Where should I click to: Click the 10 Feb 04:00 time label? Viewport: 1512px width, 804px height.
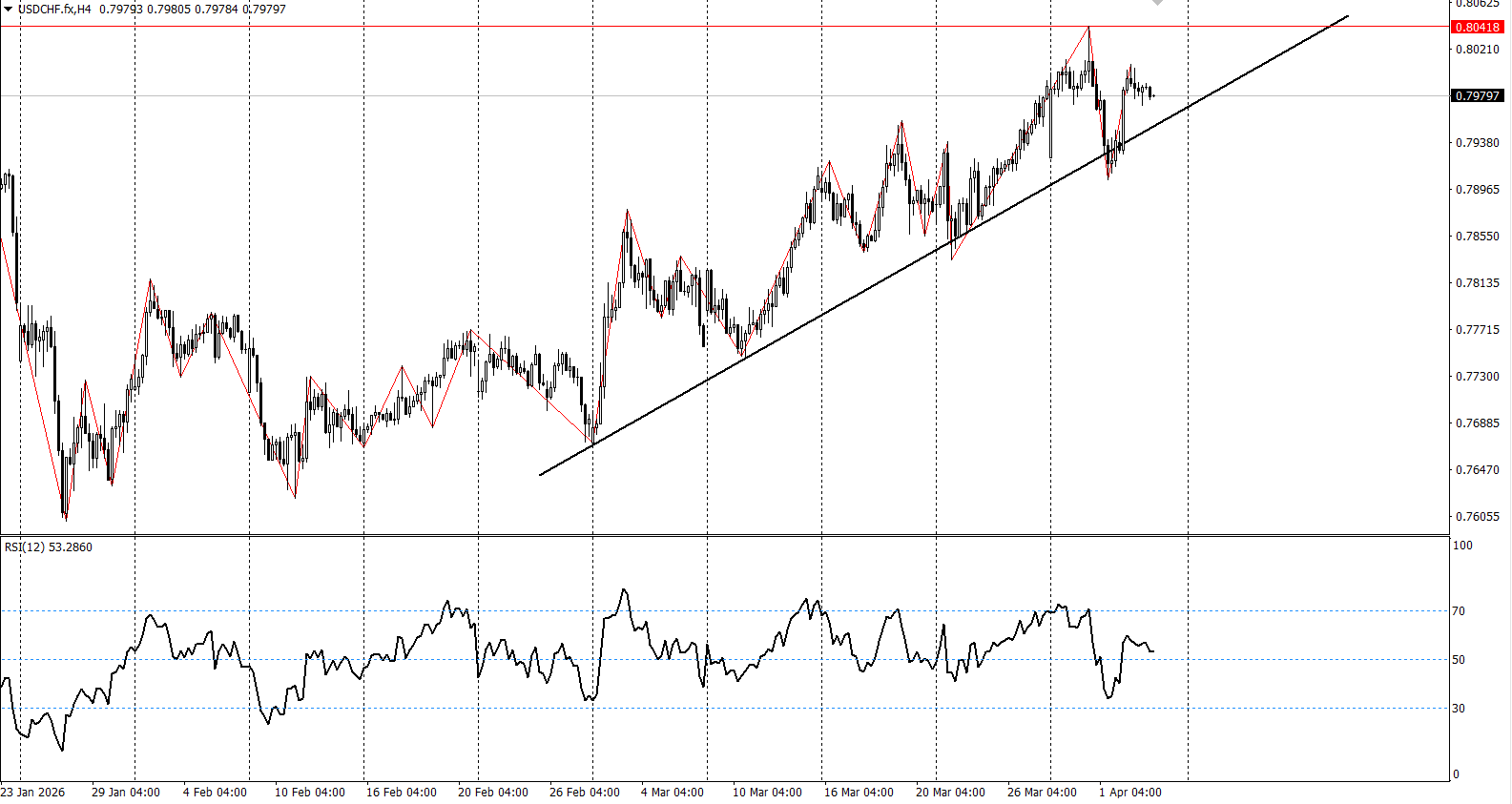coord(310,792)
